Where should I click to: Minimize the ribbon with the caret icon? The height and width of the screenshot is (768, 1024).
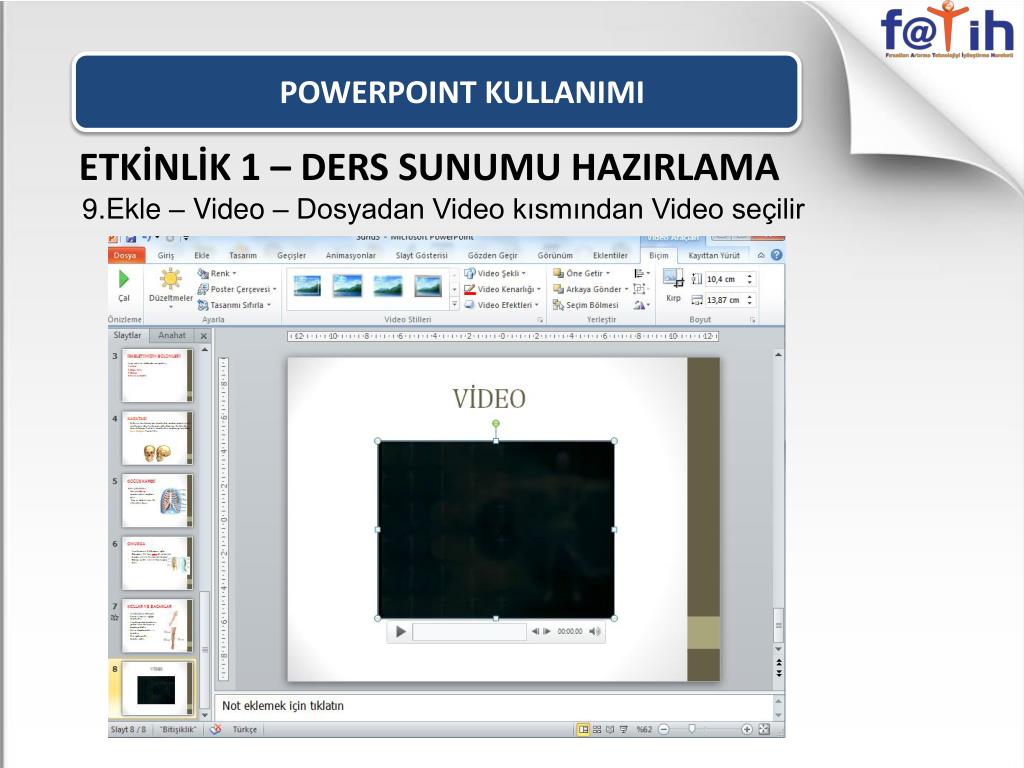[x=761, y=255]
